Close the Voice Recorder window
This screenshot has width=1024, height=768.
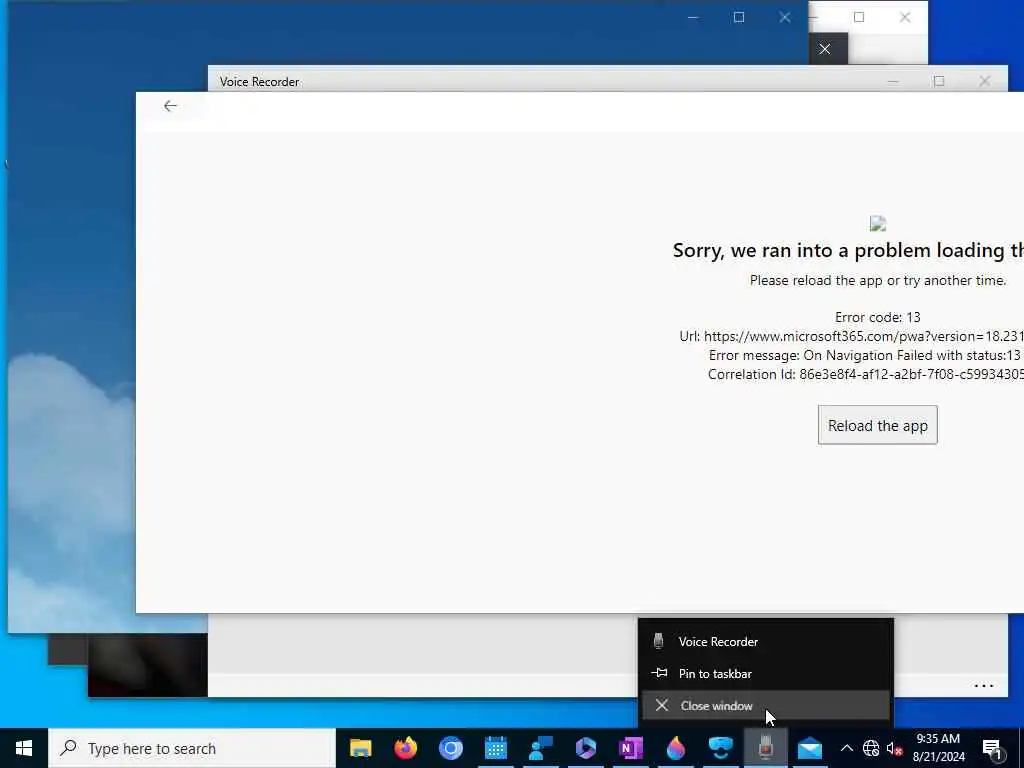(x=984, y=81)
